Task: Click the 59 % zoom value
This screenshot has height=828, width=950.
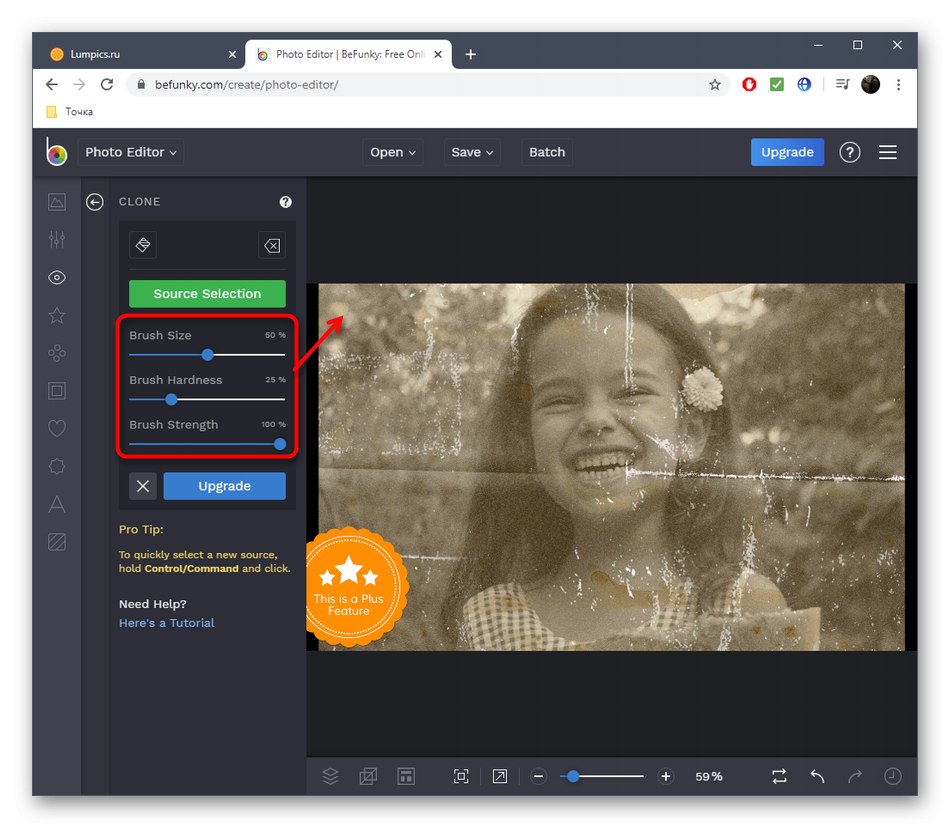Action: pos(709,776)
